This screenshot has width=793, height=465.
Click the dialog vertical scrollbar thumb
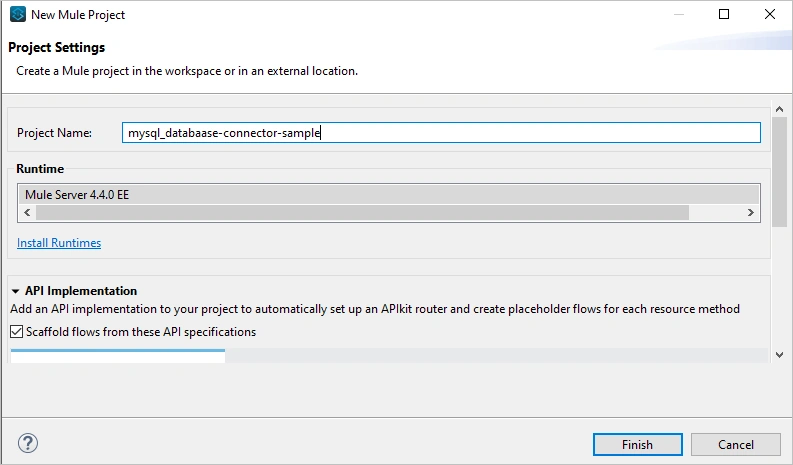[779, 172]
